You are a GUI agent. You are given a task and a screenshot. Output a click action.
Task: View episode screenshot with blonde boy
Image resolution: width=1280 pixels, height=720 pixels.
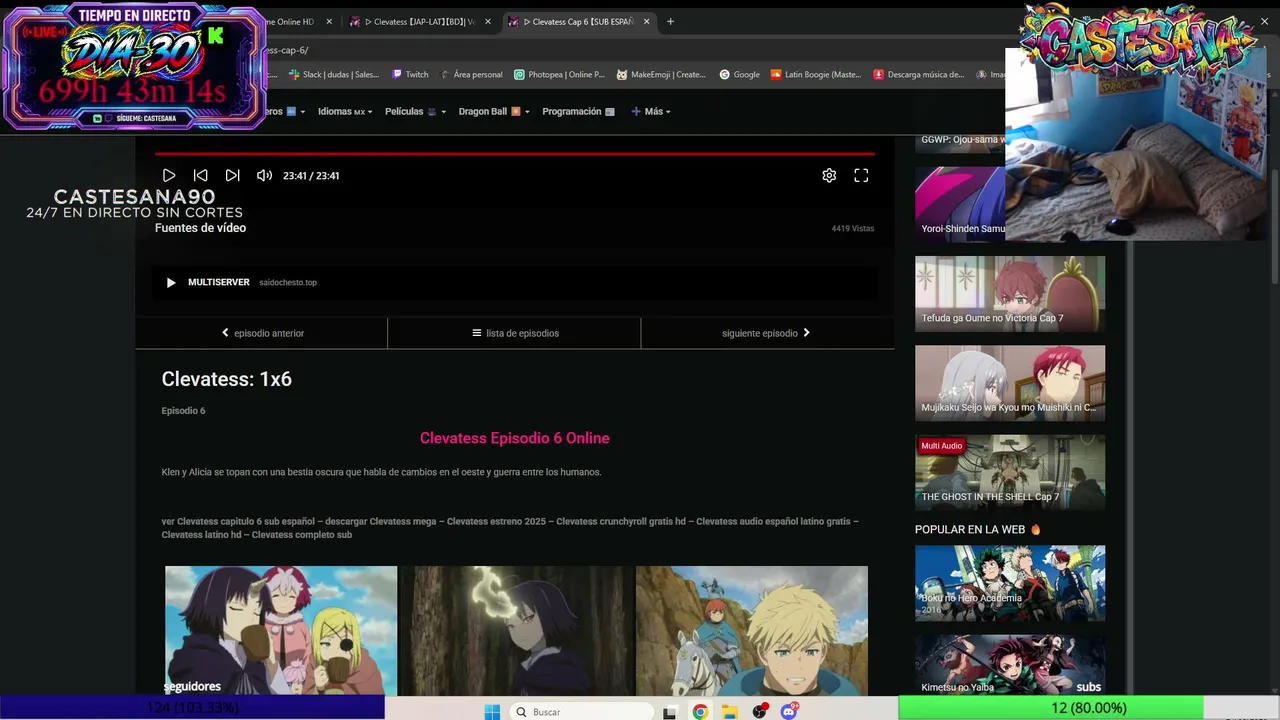click(x=752, y=631)
